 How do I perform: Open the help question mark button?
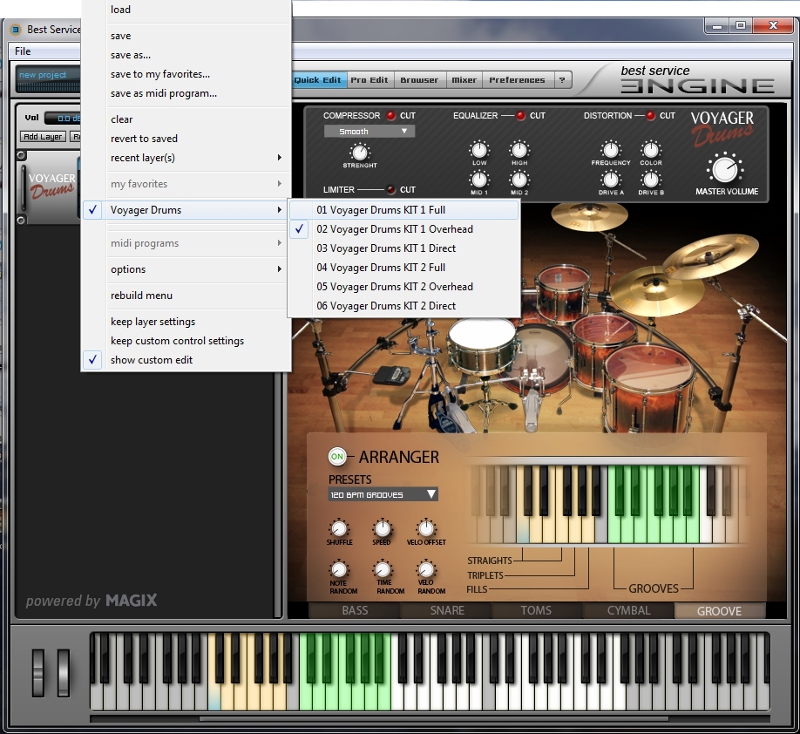(562, 80)
